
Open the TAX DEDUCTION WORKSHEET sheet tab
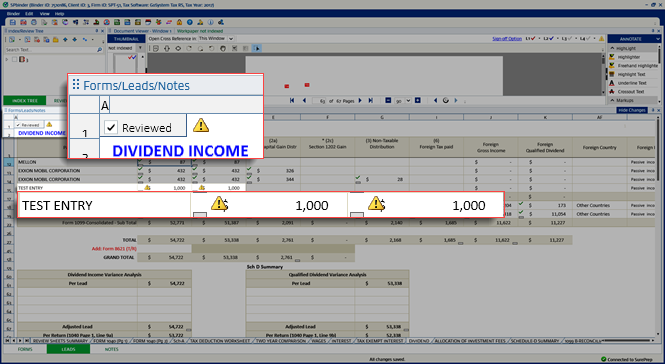click(x=220, y=341)
